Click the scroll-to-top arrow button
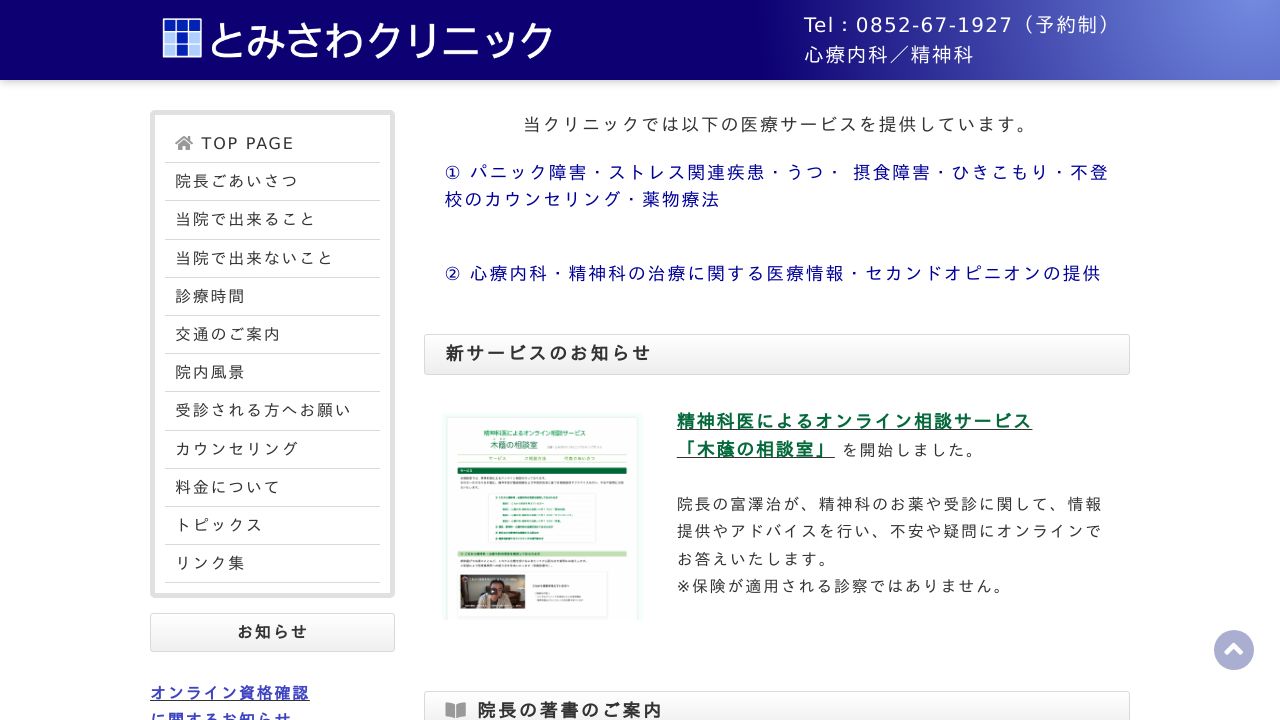 [x=1233, y=650]
